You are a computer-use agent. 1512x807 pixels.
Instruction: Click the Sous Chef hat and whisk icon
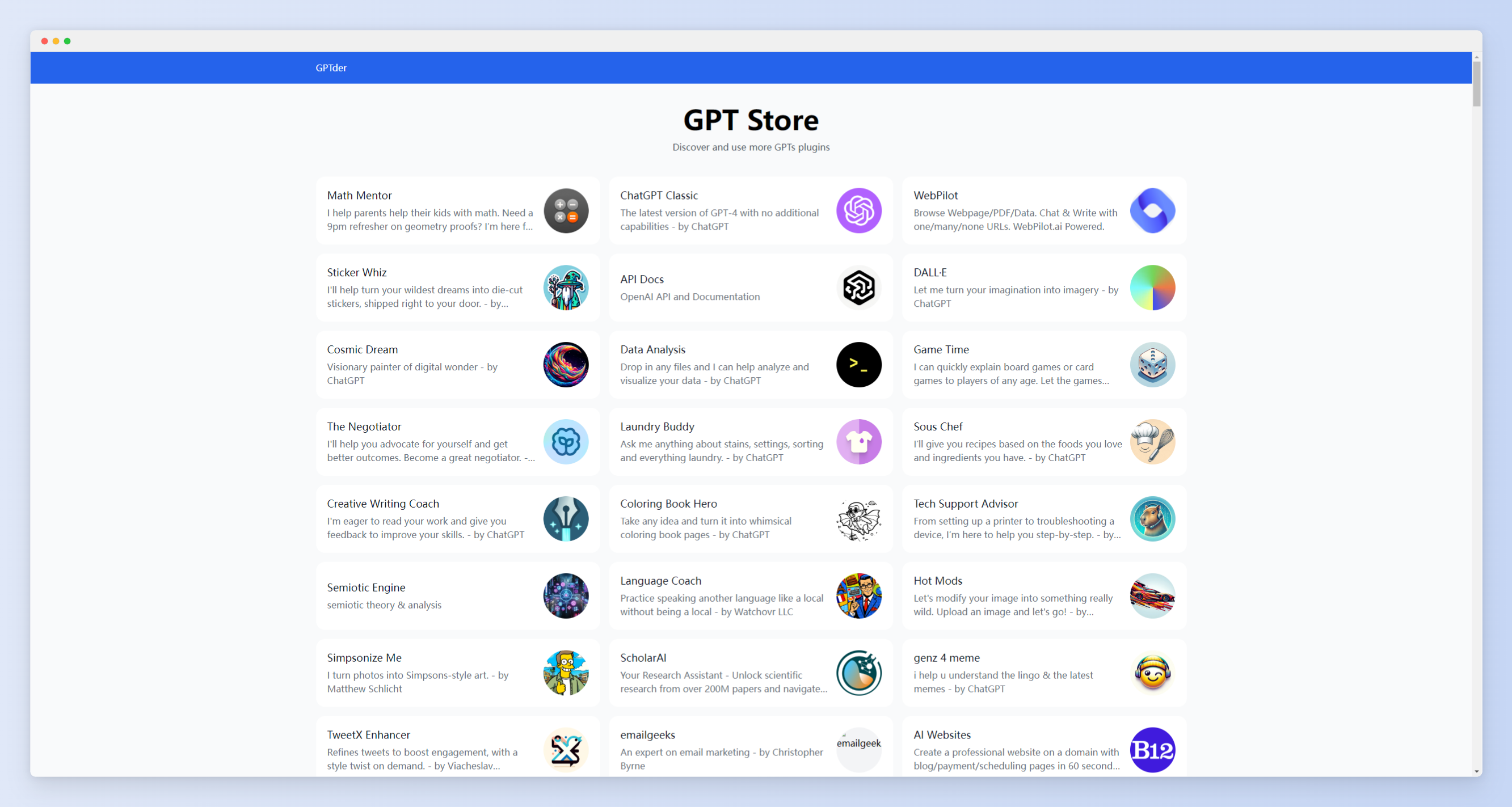pyautogui.click(x=1152, y=442)
